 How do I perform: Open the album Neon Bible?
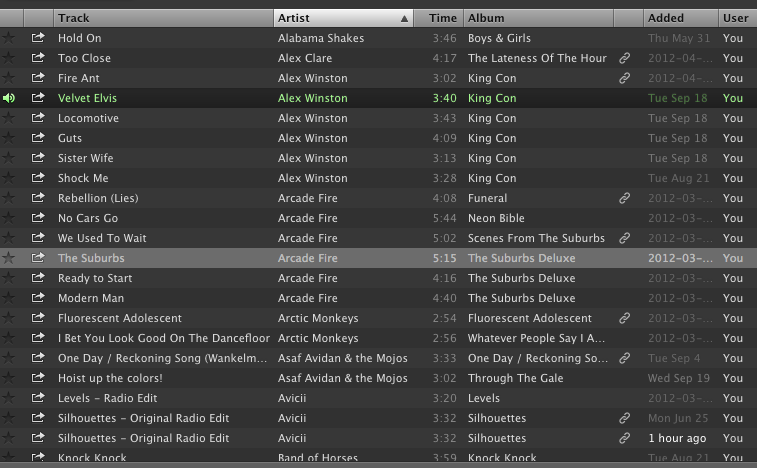(x=496, y=218)
